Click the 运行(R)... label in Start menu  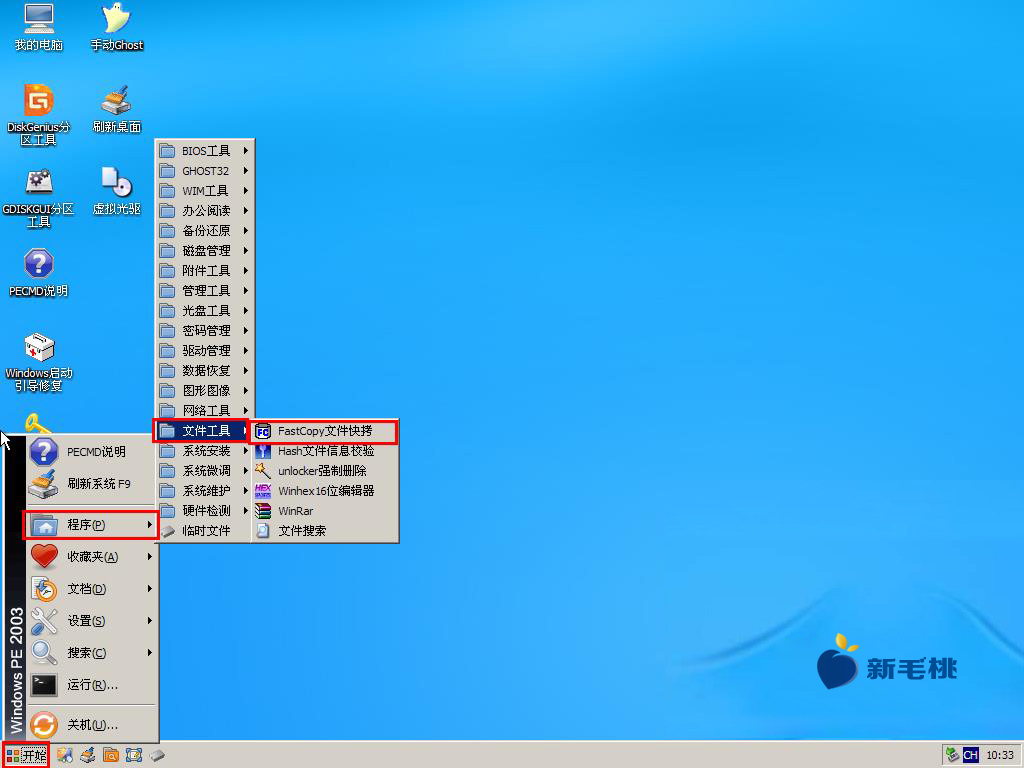click(x=93, y=685)
